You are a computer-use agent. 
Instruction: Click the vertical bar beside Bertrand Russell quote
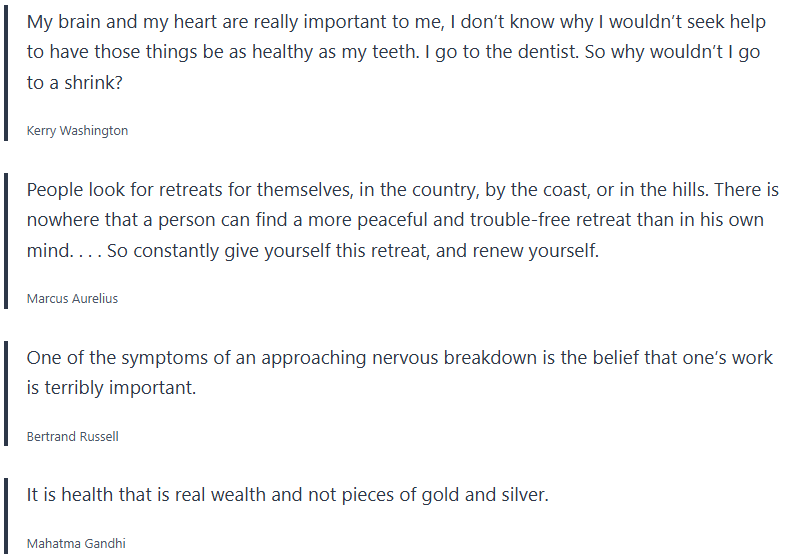click(5, 392)
